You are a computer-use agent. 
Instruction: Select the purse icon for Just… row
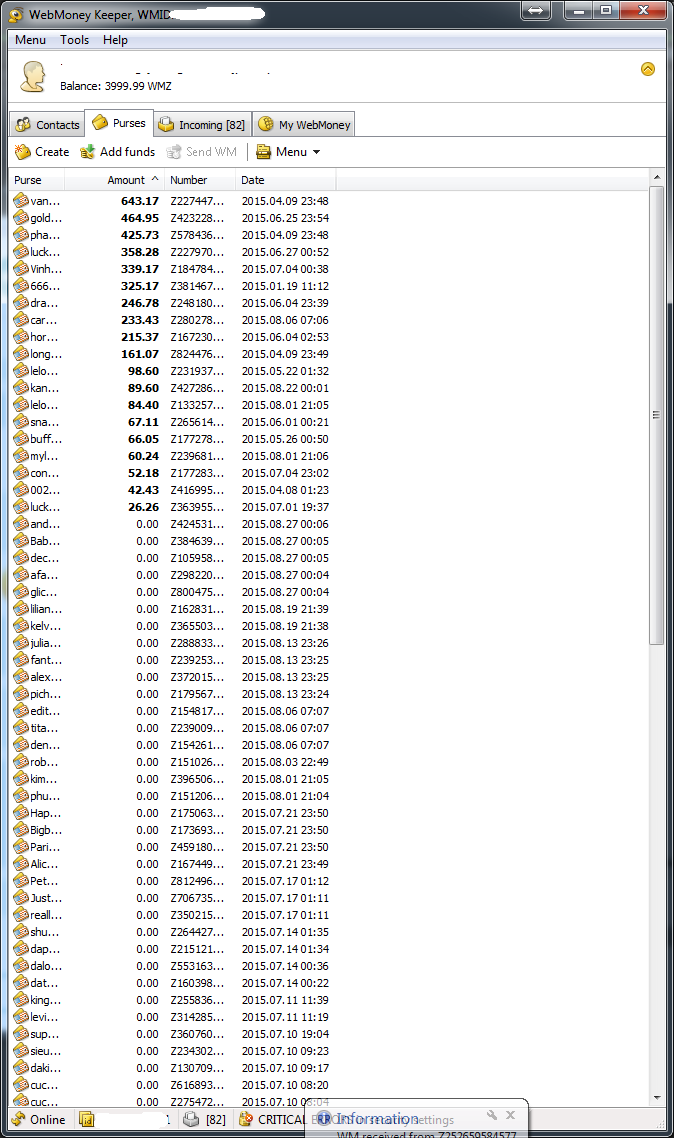click(21, 898)
